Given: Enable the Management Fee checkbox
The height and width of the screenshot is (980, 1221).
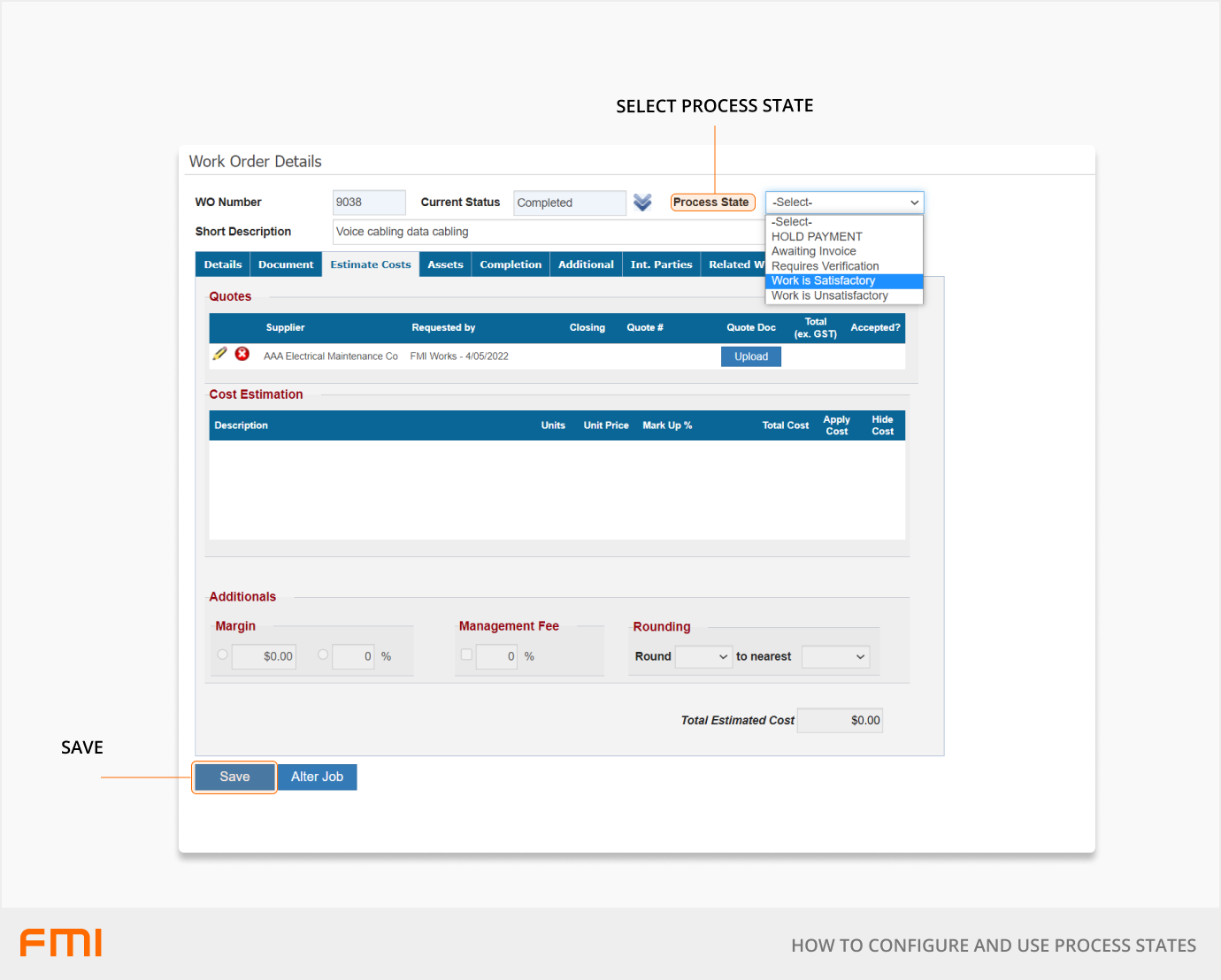Looking at the screenshot, I should pos(466,655).
